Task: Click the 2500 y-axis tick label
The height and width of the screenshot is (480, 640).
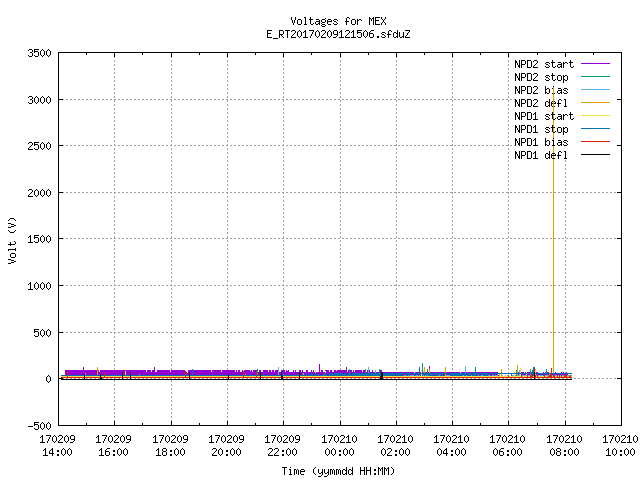Action: coord(40,146)
